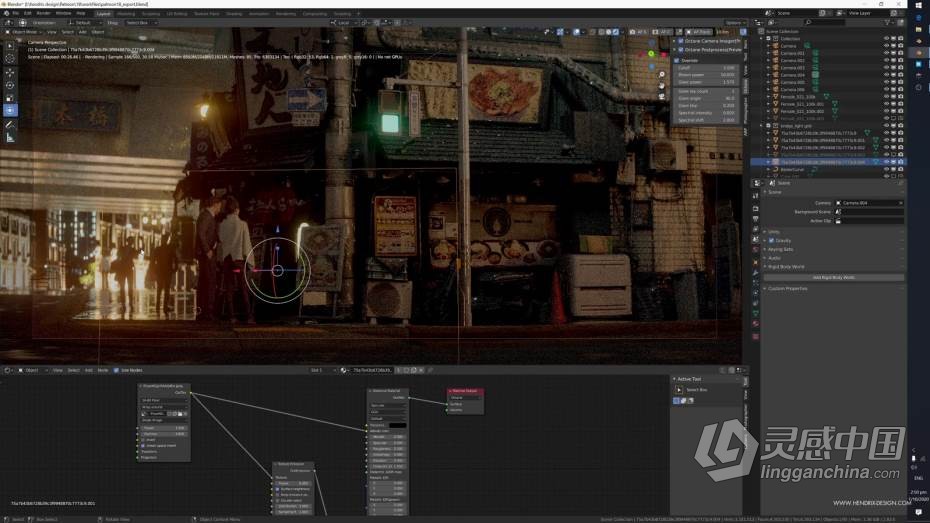
Task: Toggle visibility eye of Collection row
Action: point(886,39)
